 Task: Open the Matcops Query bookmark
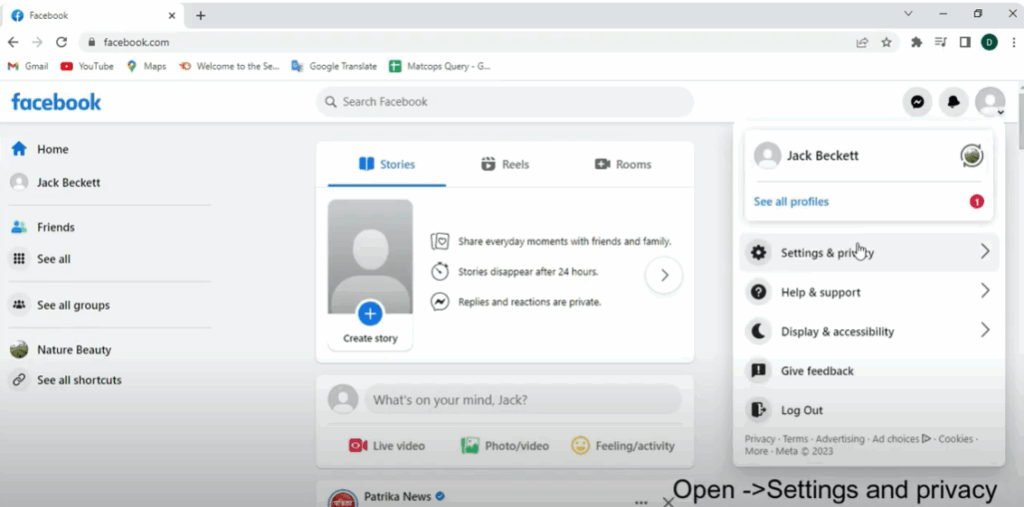(440, 66)
